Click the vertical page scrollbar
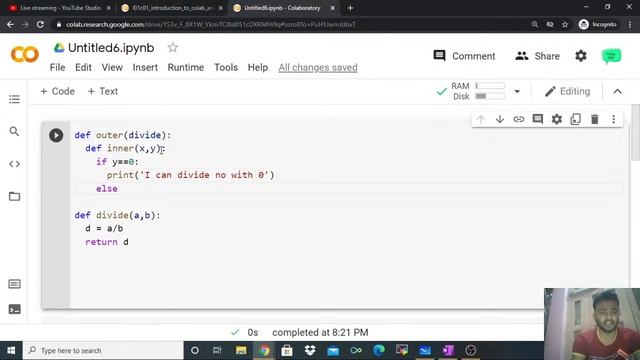640x360 pixels. 635,134
